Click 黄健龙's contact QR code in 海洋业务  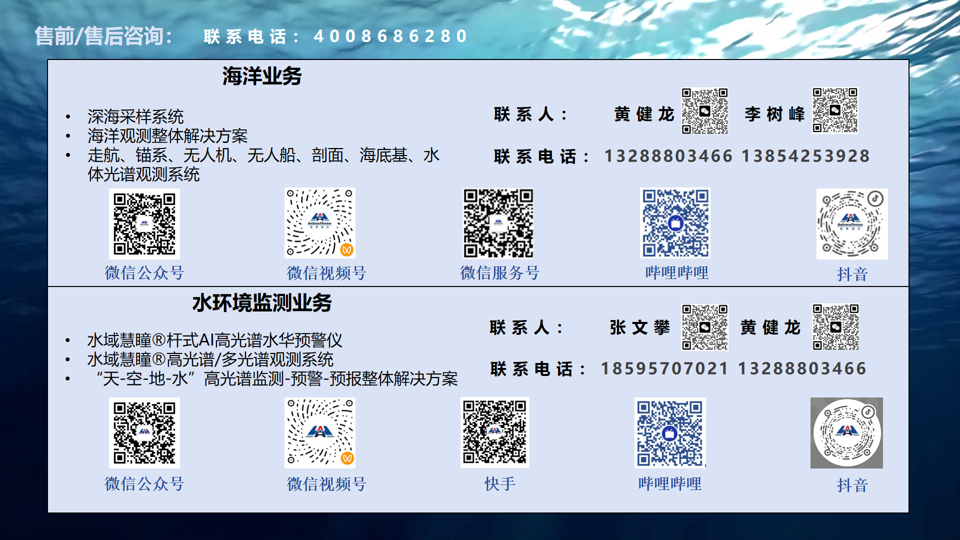(705, 111)
